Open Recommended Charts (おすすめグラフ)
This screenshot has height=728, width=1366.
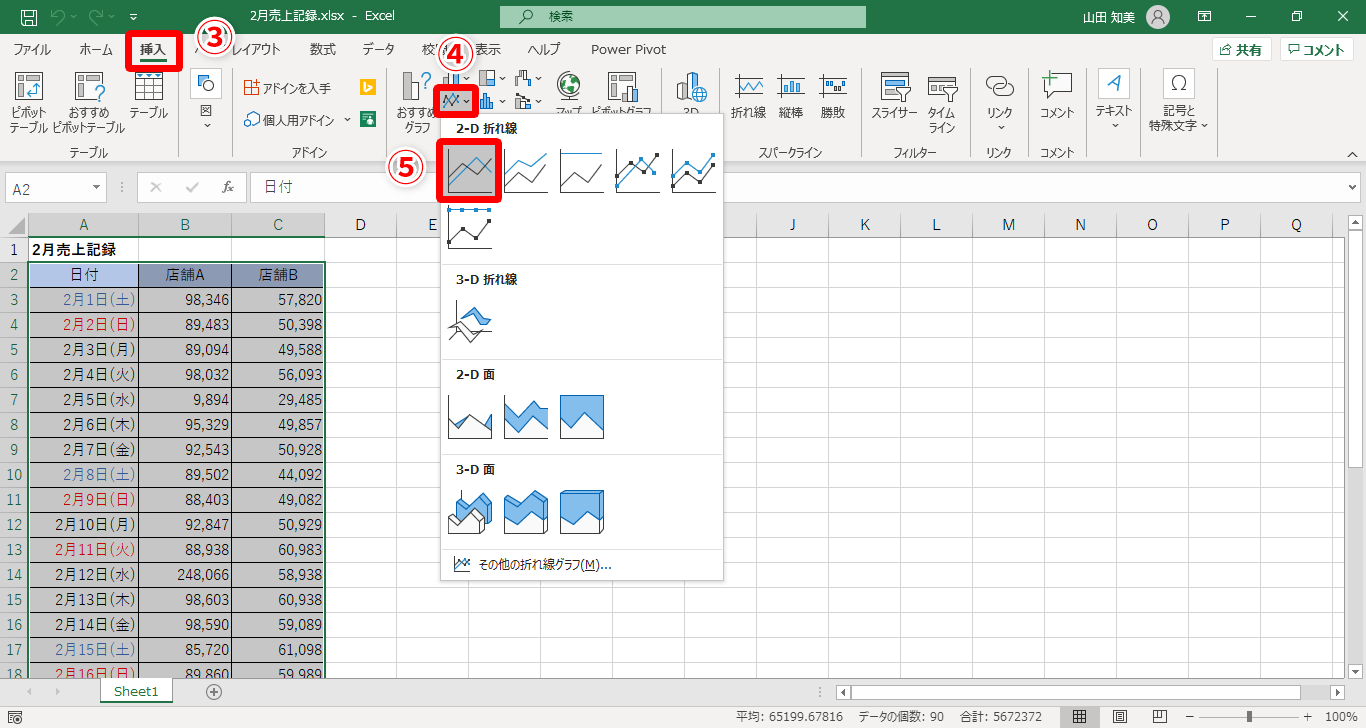click(x=416, y=104)
